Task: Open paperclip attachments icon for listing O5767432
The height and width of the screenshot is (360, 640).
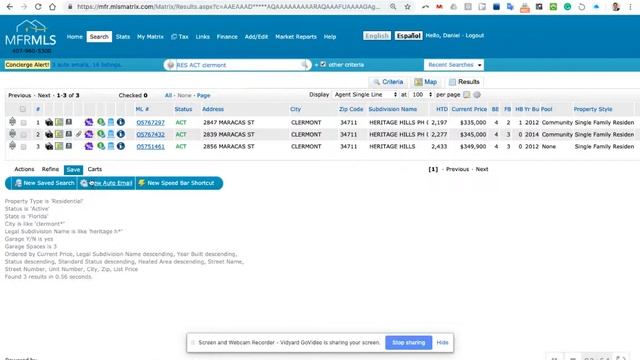Action: click(79, 134)
